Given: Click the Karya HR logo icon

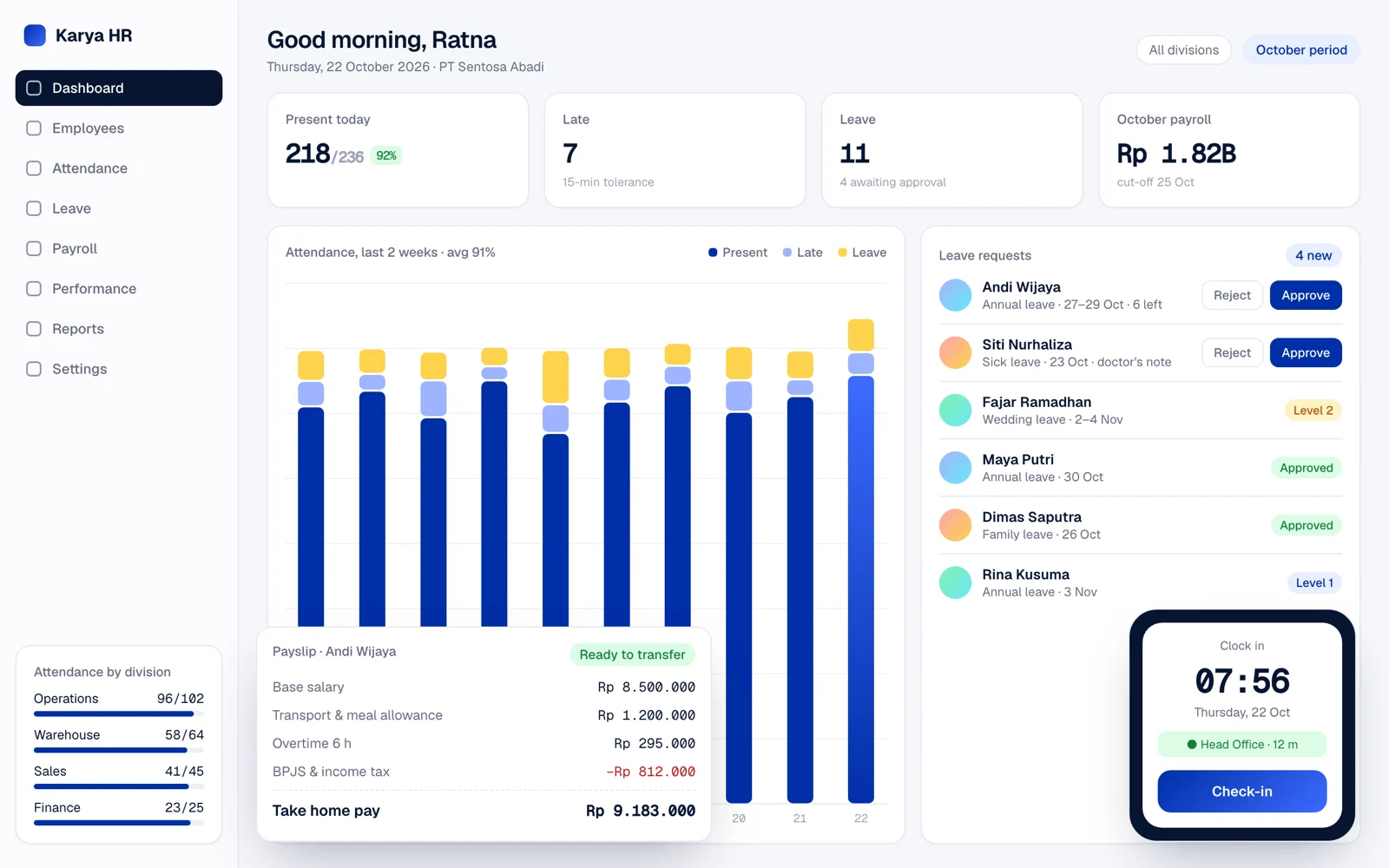Looking at the screenshot, I should [35, 36].
